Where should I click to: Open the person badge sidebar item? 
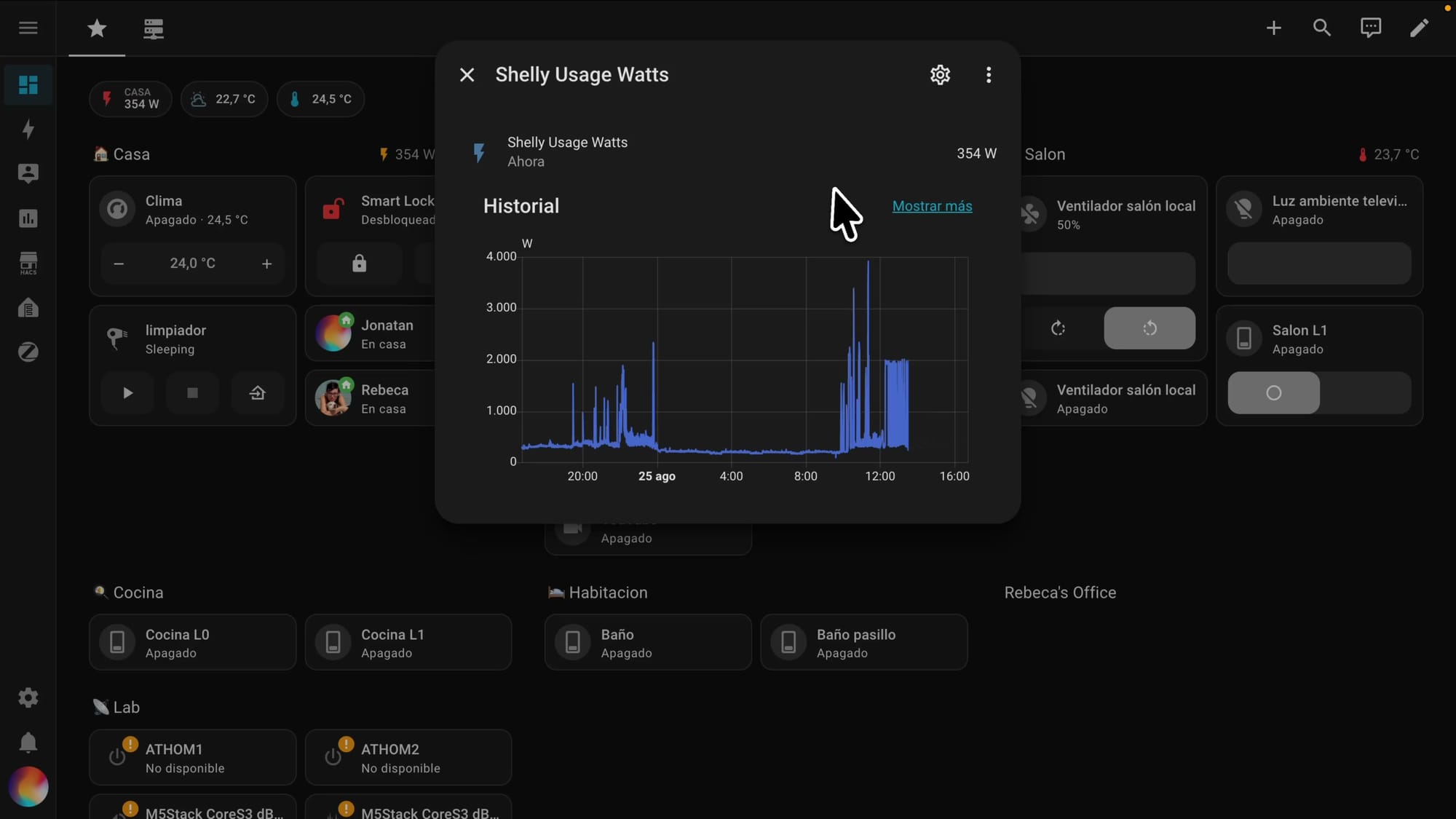point(28,173)
